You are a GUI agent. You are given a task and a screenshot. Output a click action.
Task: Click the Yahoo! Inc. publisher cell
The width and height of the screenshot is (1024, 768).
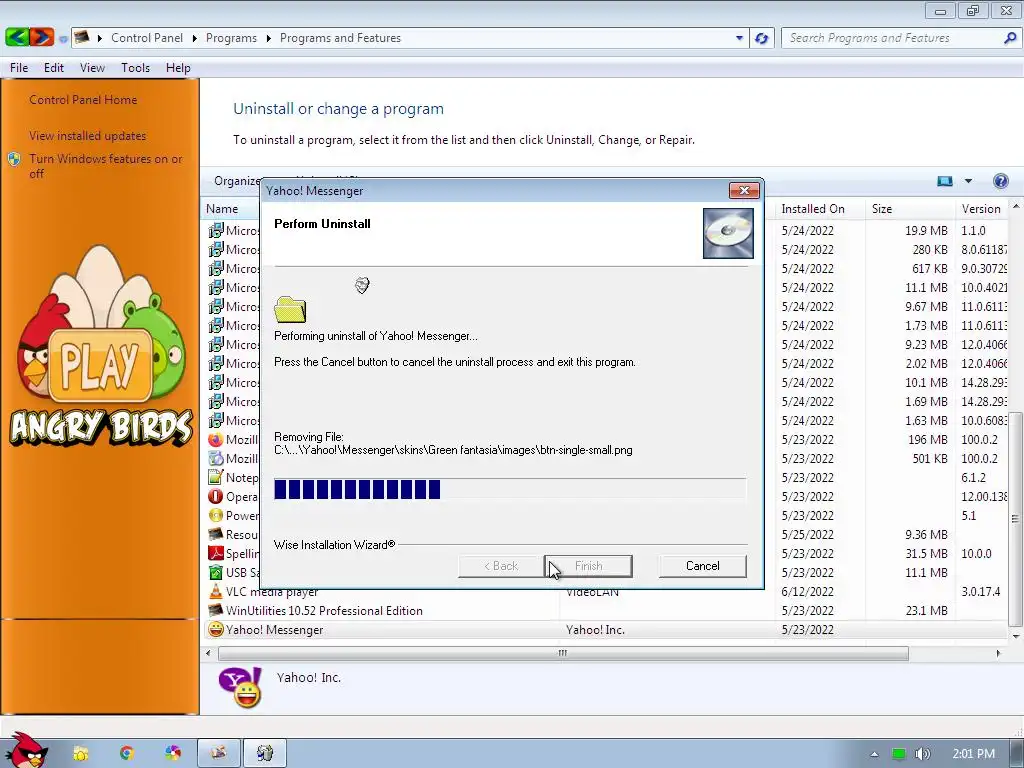595,630
